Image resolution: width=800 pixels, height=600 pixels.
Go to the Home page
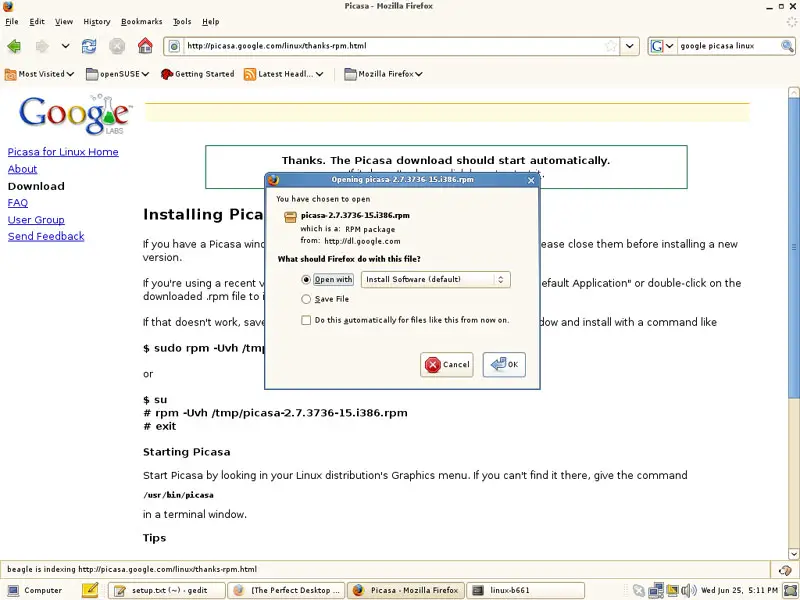[x=145, y=46]
